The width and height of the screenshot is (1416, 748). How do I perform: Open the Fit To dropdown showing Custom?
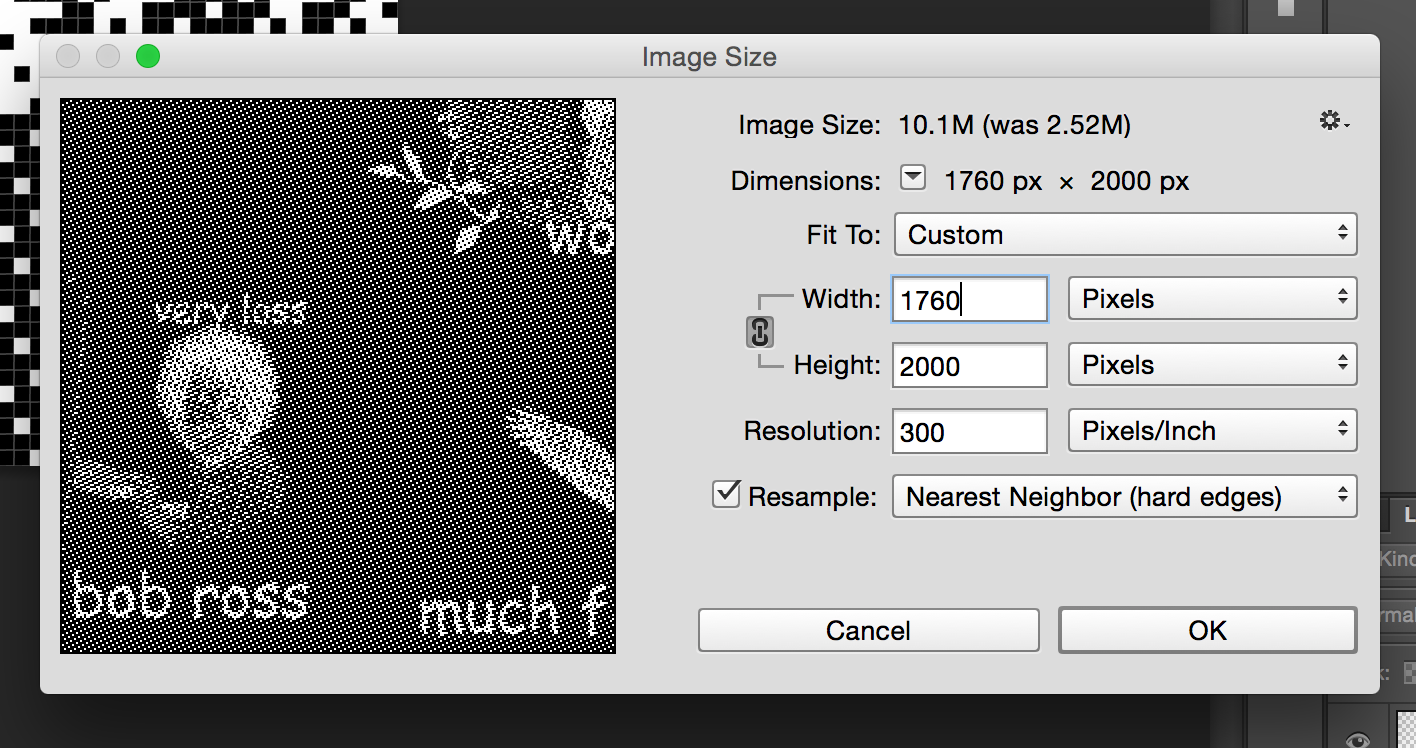1125,234
